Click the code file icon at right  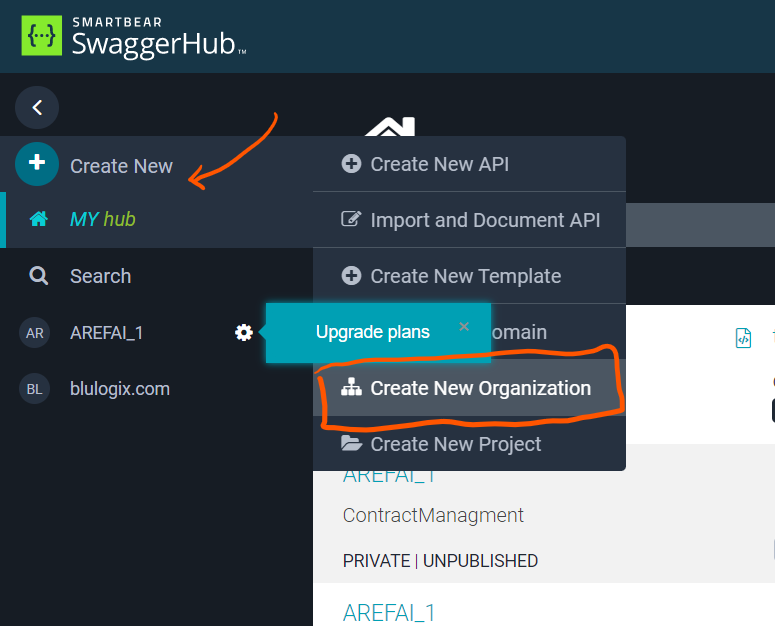click(x=743, y=338)
